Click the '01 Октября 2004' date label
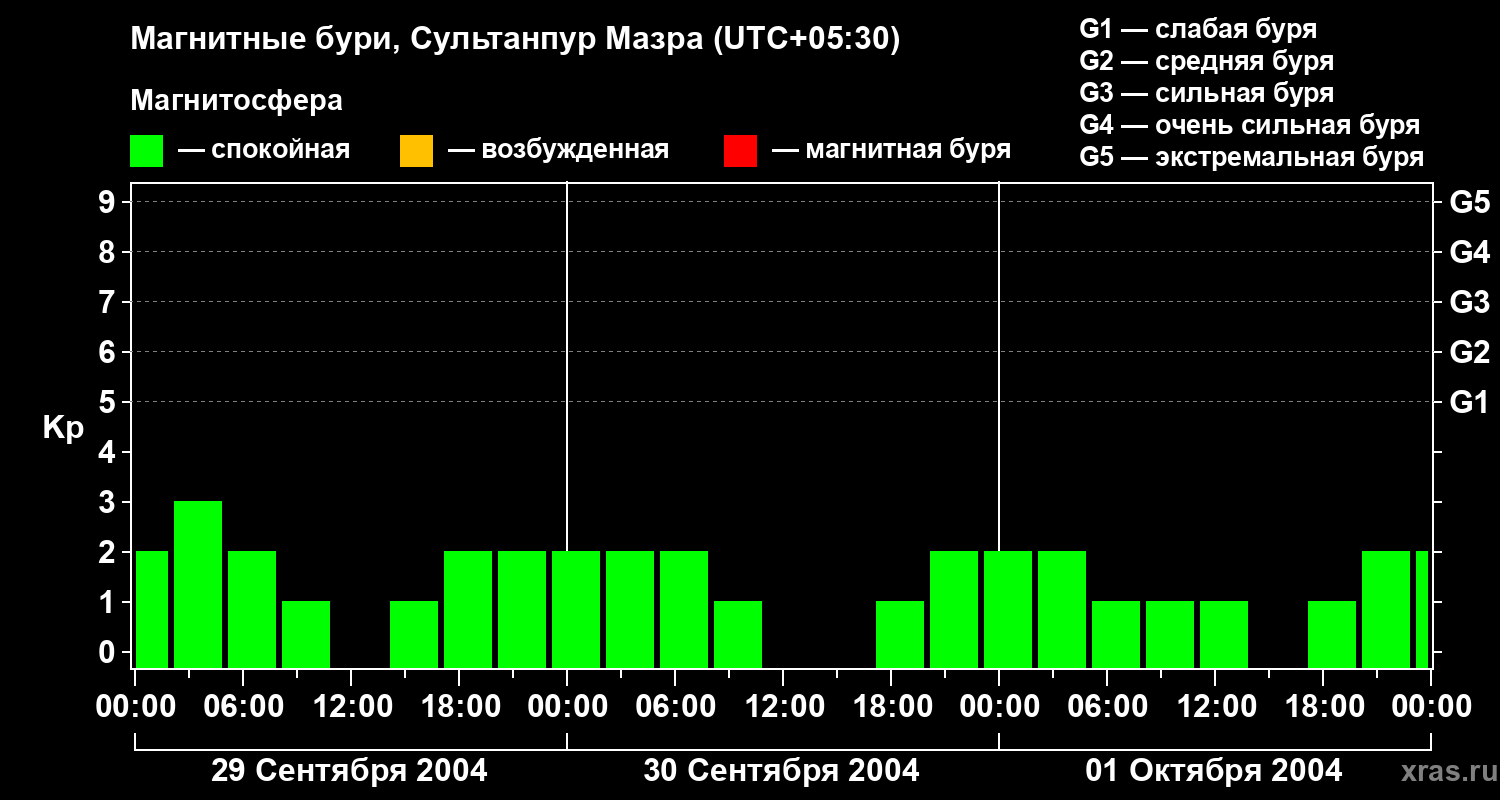1500x800 pixels. pos(1214,771)
